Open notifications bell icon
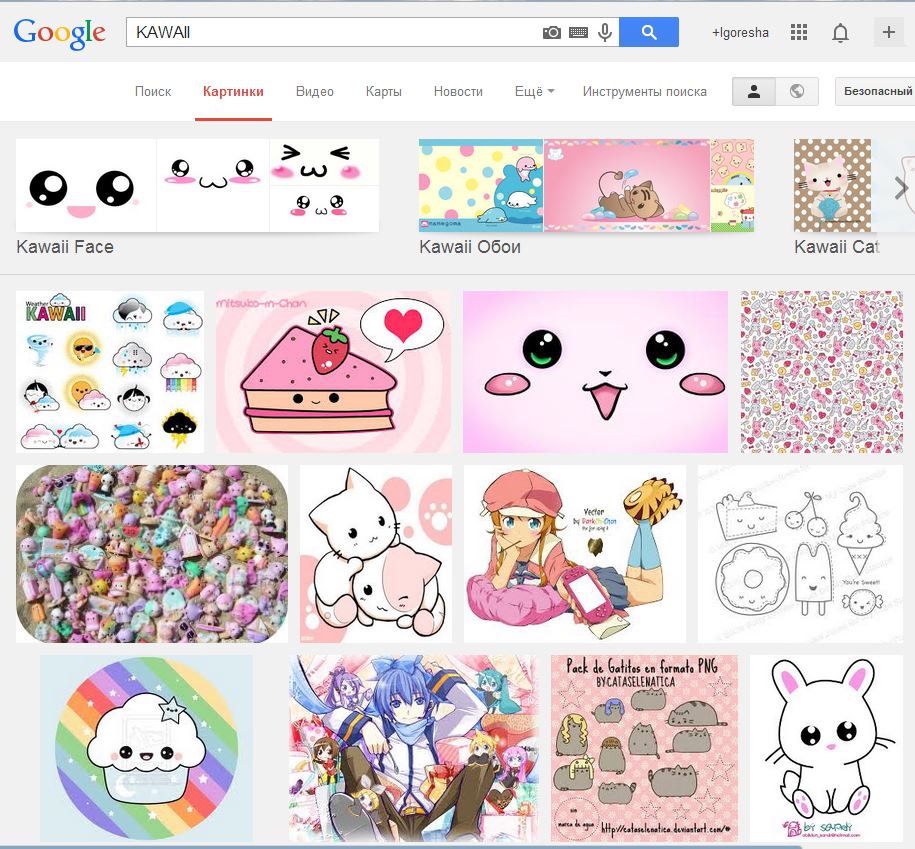Screen dimensions: 915x849 [x=840, y=33]
